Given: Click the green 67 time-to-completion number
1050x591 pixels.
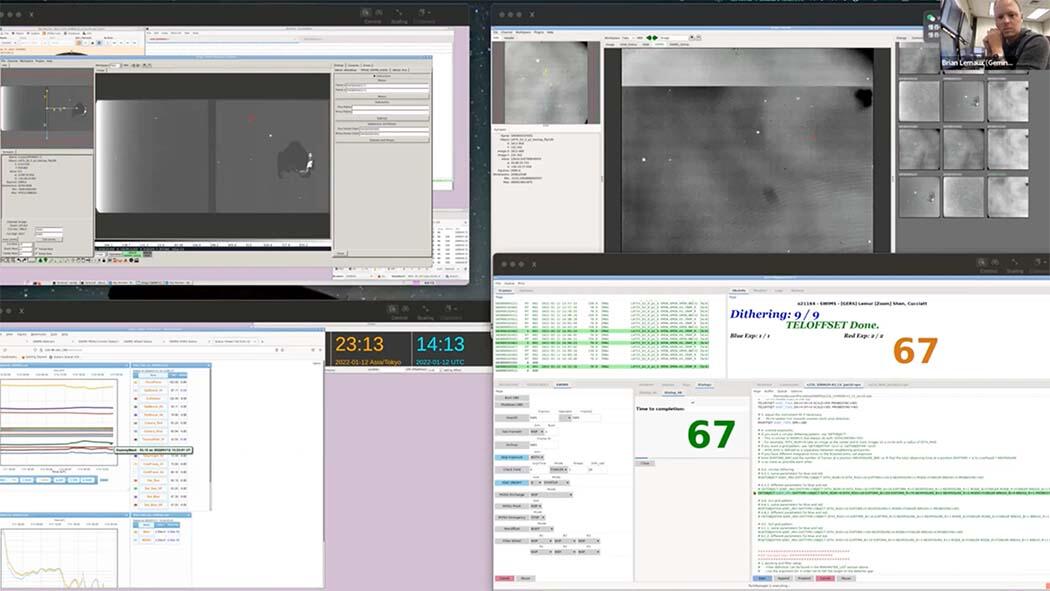Looking at the screenshot, I should [x=710, y=434].
